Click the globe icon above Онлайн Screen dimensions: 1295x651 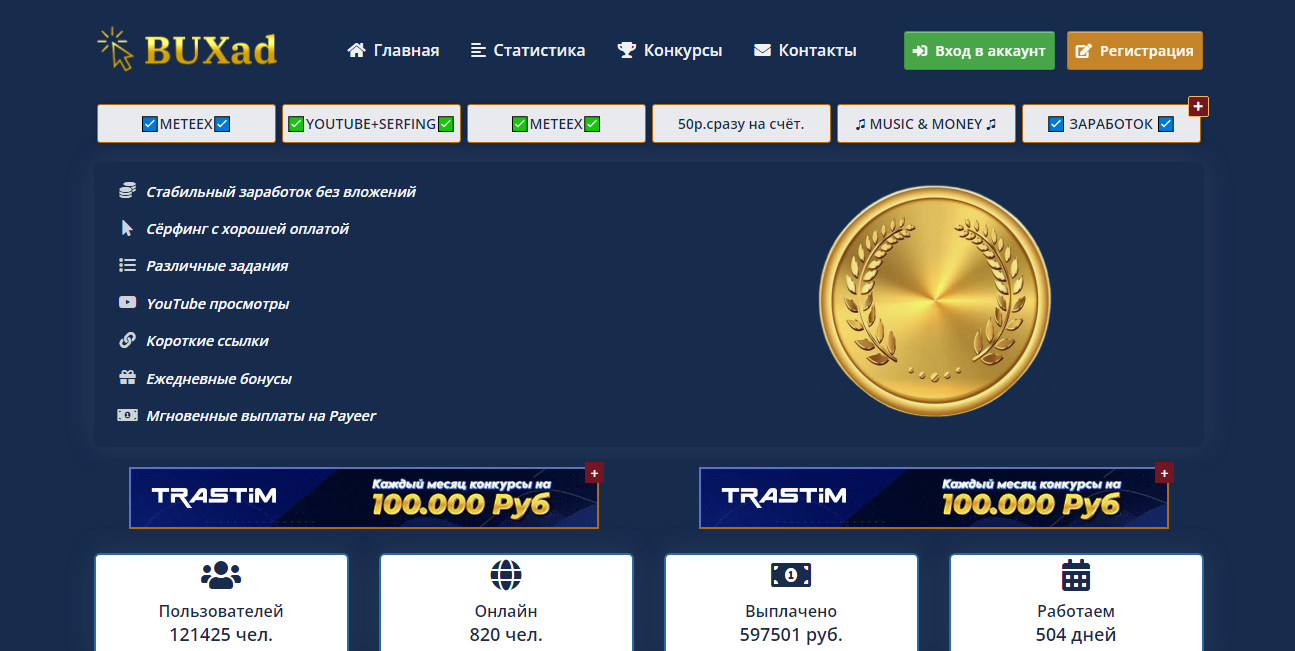(x=506, y=575)
